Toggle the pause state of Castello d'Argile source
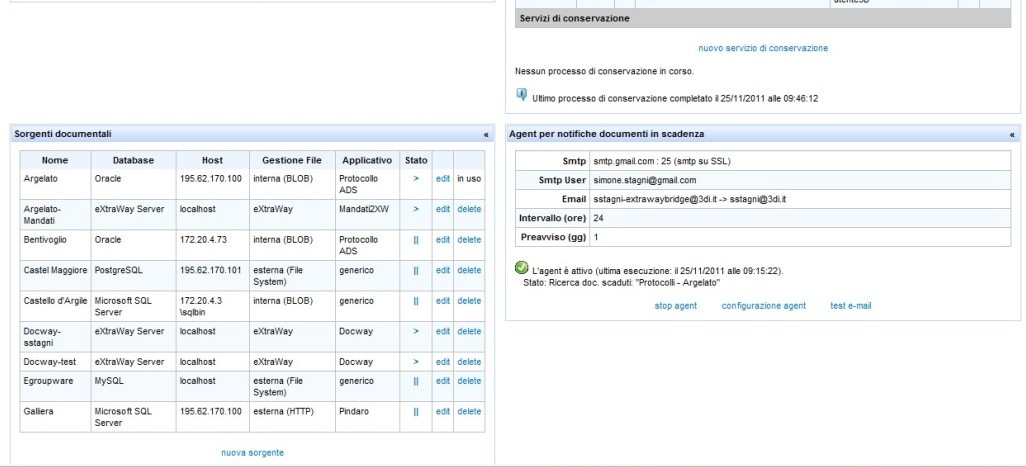 click(416, 301)
